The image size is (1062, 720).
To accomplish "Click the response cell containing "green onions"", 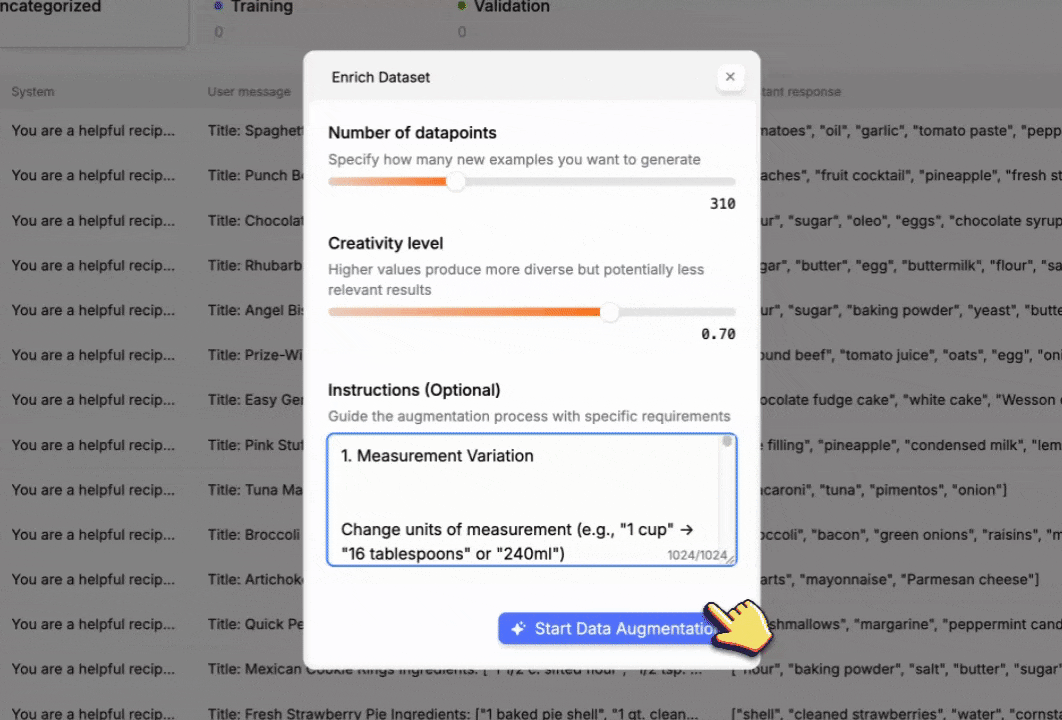I will 911,534.
